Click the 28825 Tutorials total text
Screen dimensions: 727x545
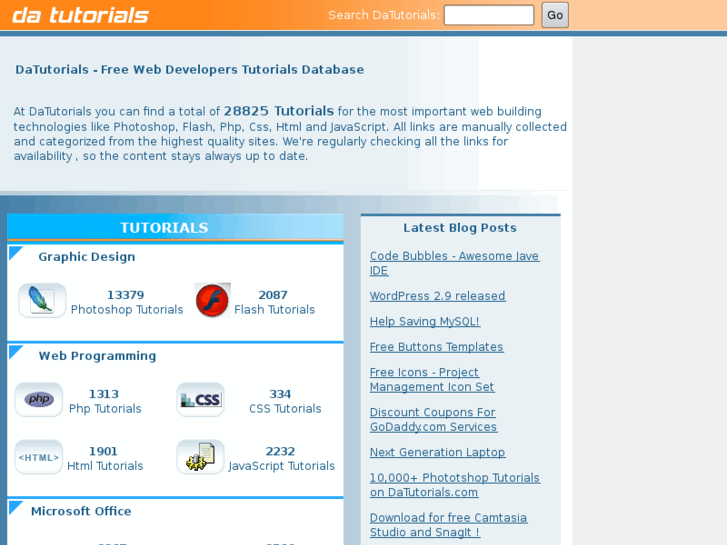tap(279, 111)
